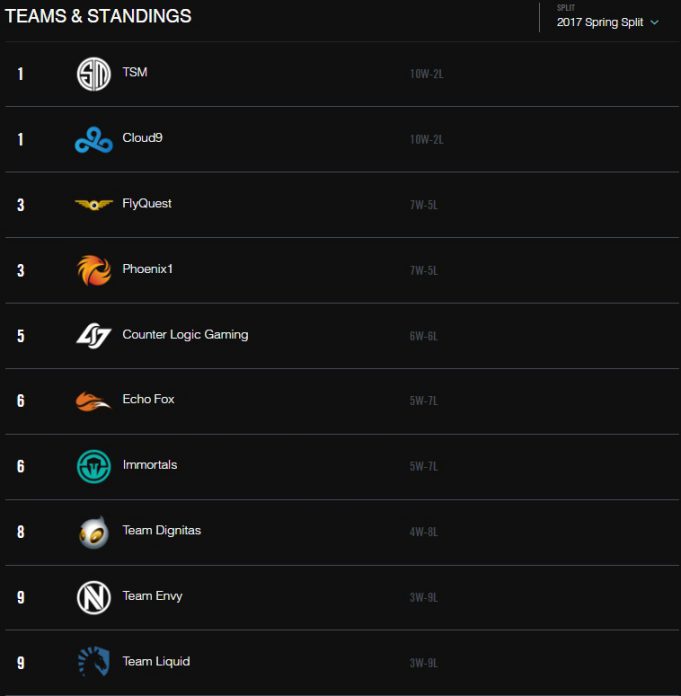Viewport: 681px width, 696px height.
Task: Click the Team Liquid horse logo
Action: [x=94, y=662]
